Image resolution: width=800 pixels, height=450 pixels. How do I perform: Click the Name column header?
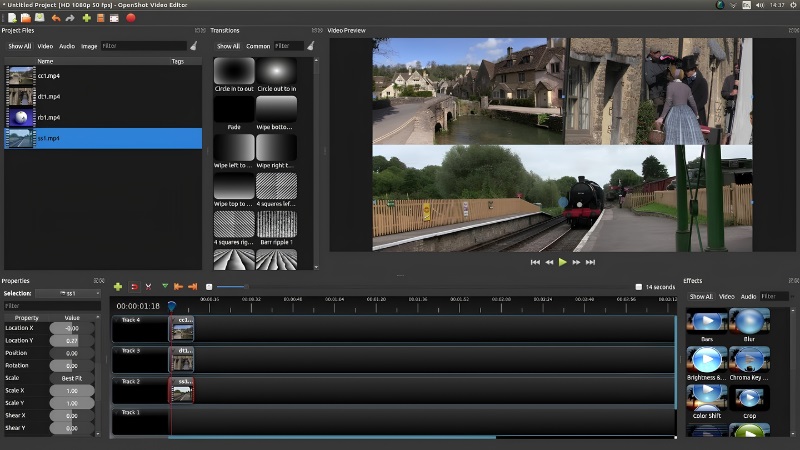coord(45,61)
